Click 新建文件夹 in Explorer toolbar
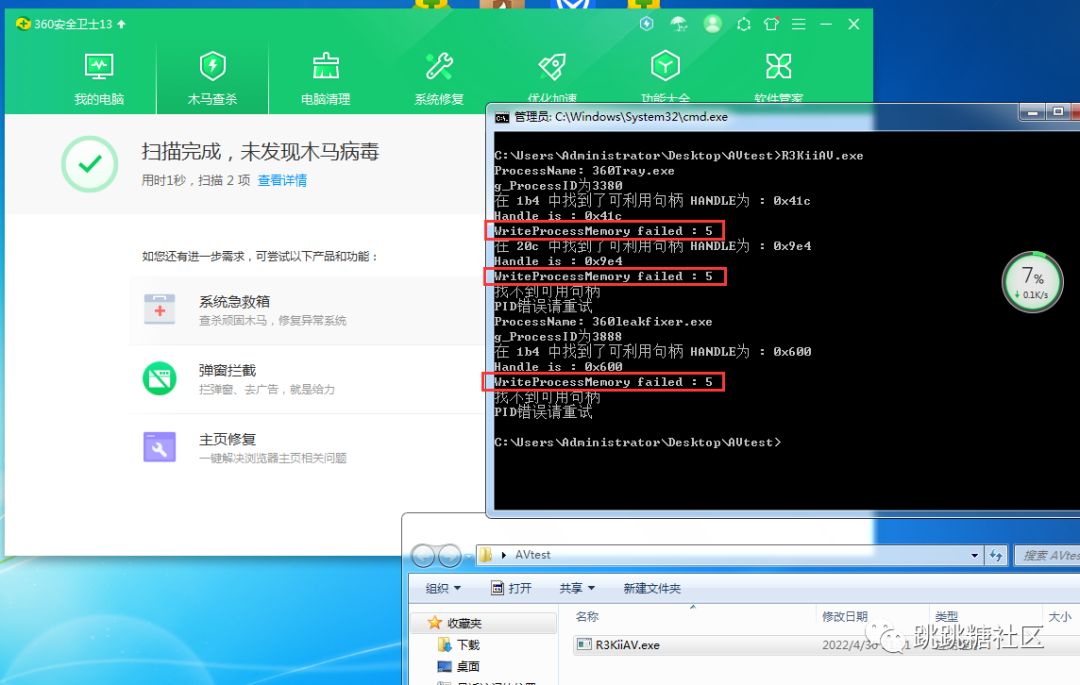The image size is (1080, 685). 652,589
